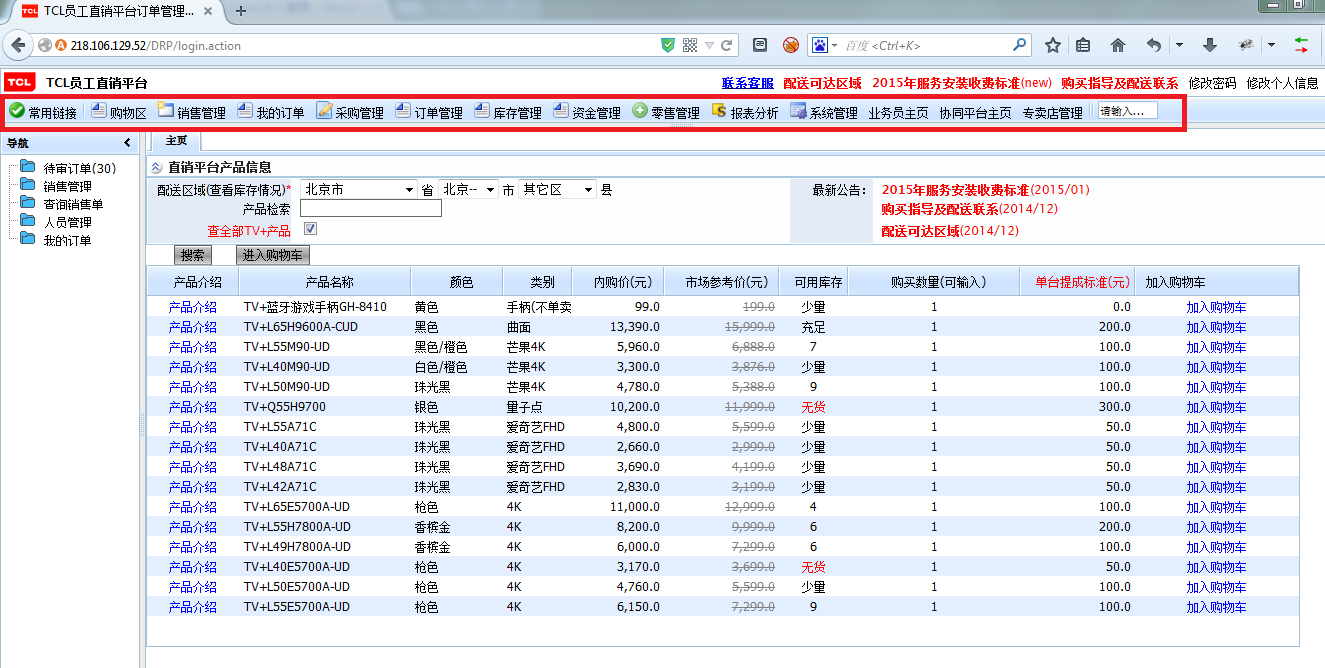Focus the 产品检索 input field
The width and height of the screenshot is (1325, 668).
tap(370, 208)
